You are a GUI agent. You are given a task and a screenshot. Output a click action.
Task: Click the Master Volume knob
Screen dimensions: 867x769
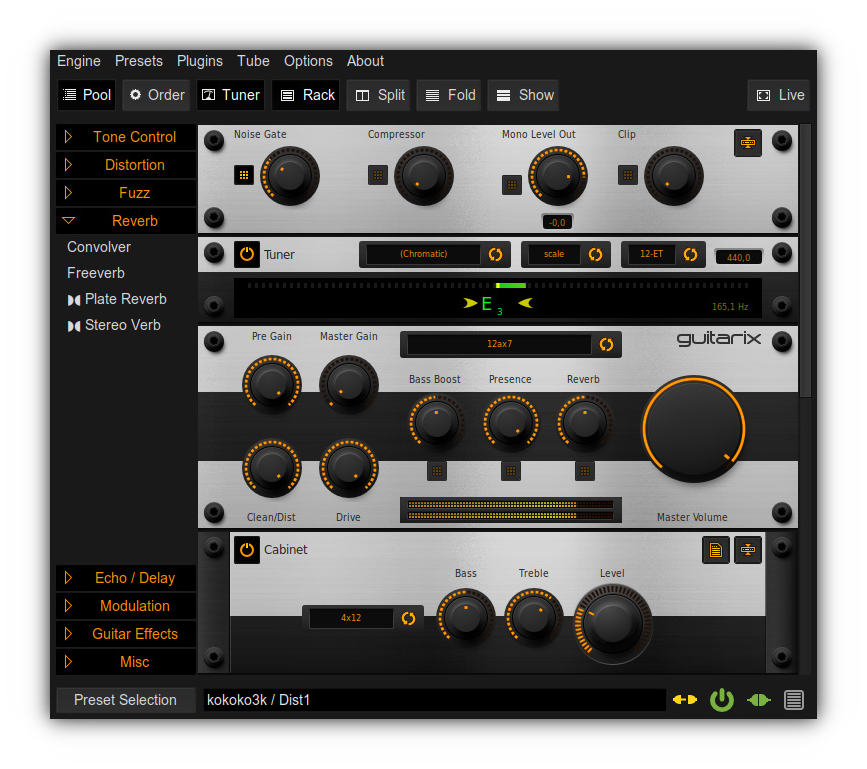pos(693,428)
